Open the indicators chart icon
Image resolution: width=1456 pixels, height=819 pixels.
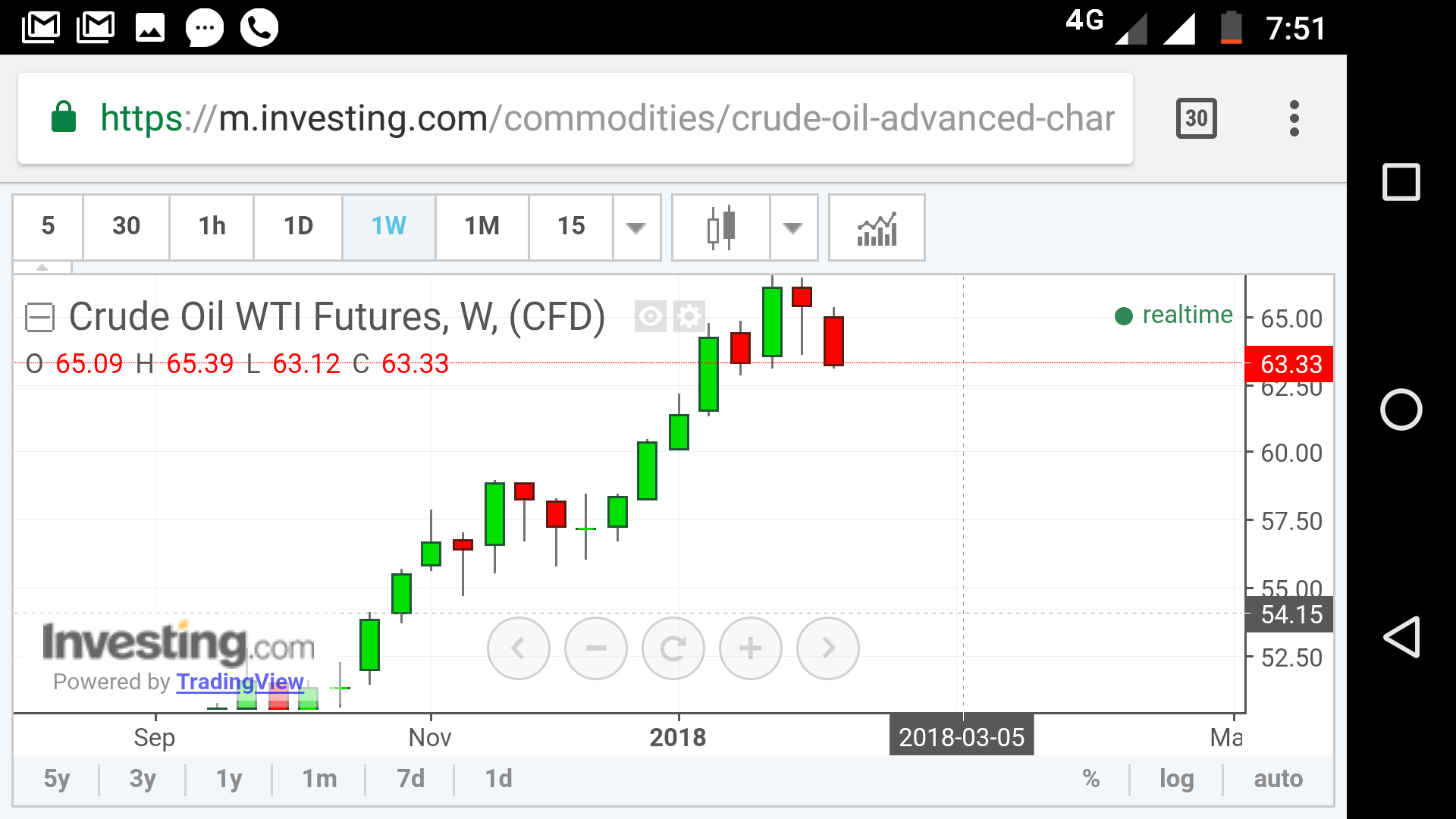click(x=877, y=227)
